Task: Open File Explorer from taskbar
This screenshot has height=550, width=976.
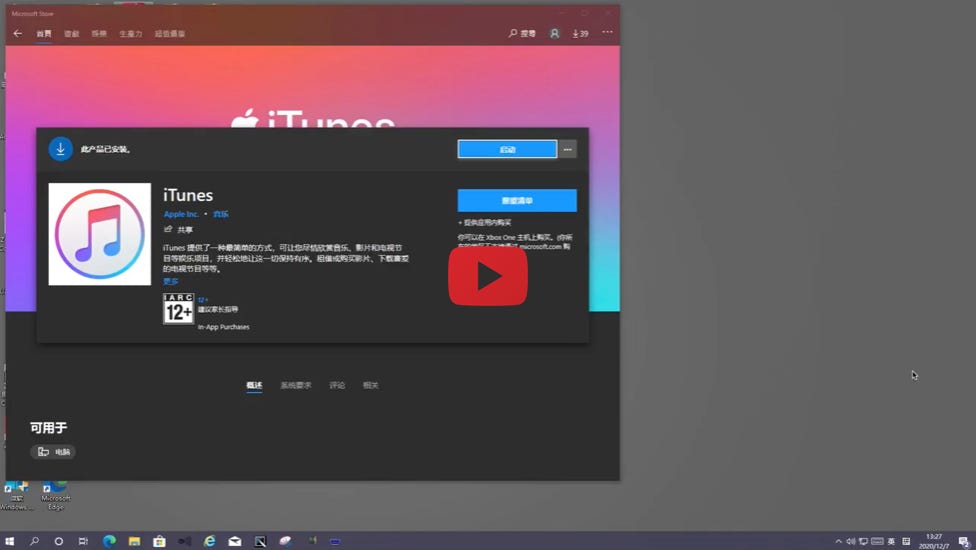Action: [x=134, y=541]
